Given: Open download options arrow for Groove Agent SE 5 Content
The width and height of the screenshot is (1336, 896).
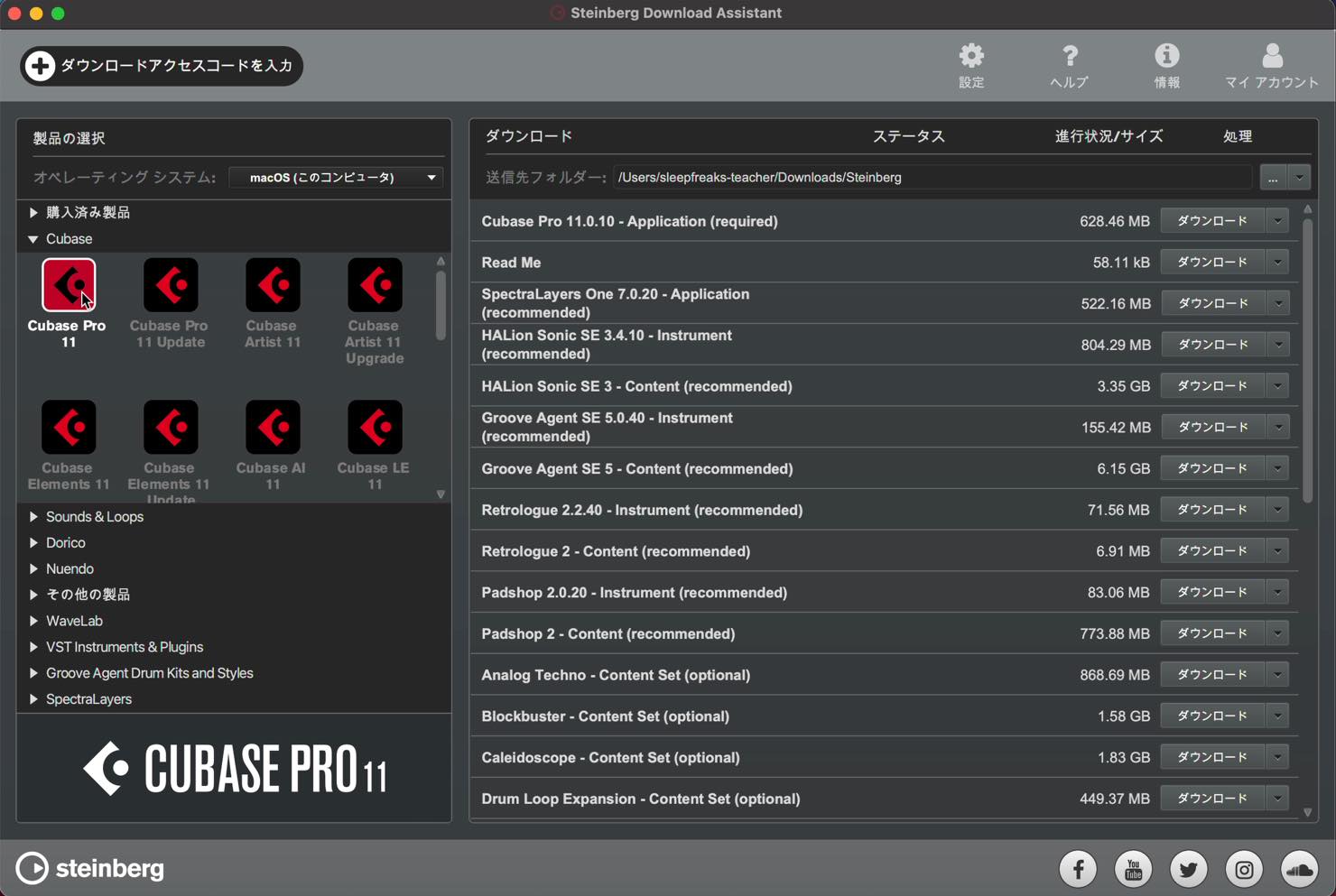Looking at the screenshot, I should (1277, 468).
